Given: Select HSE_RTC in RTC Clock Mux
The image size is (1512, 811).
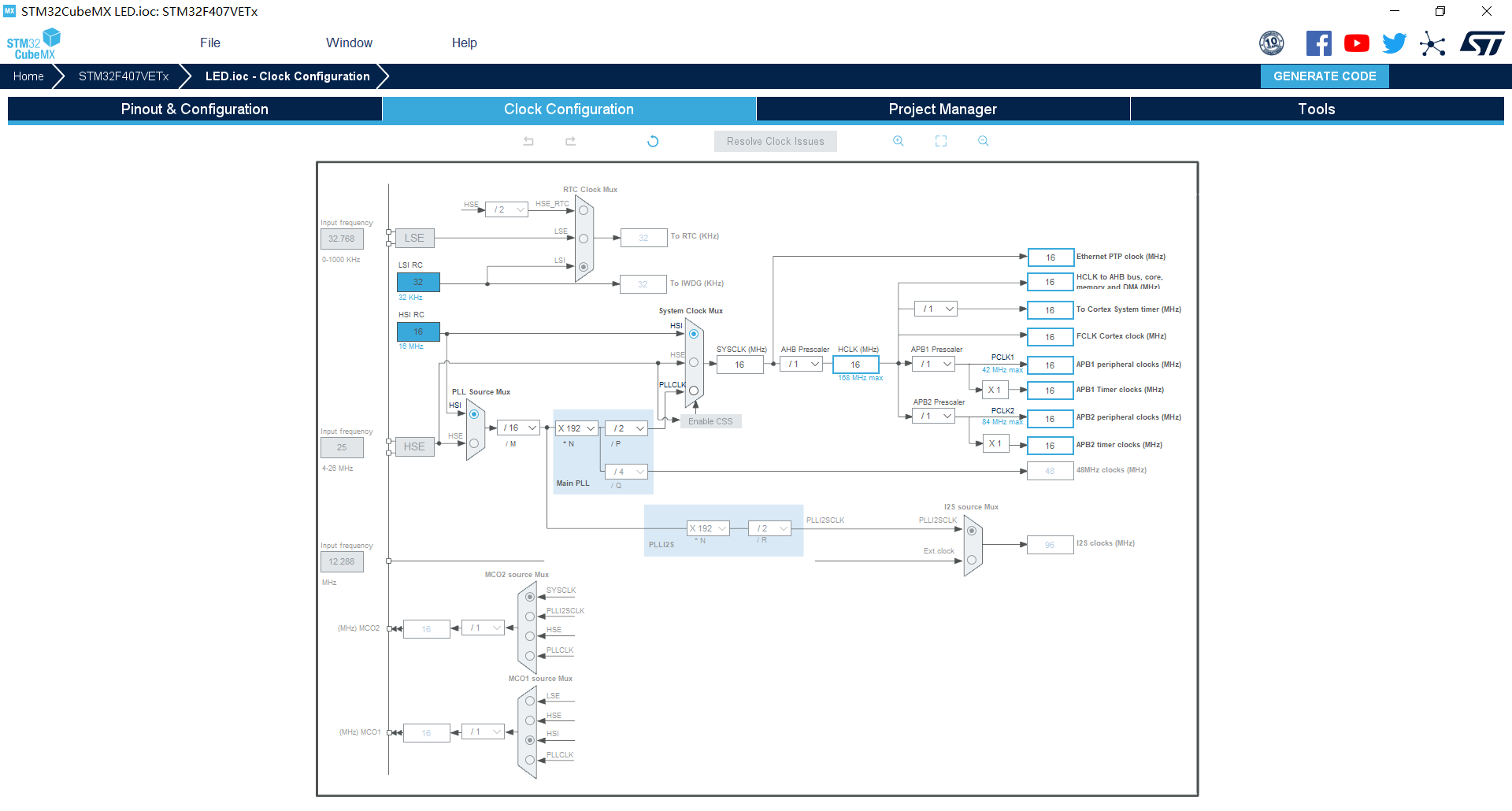Looking at the screenshot, I should click(x=584, y=210).
